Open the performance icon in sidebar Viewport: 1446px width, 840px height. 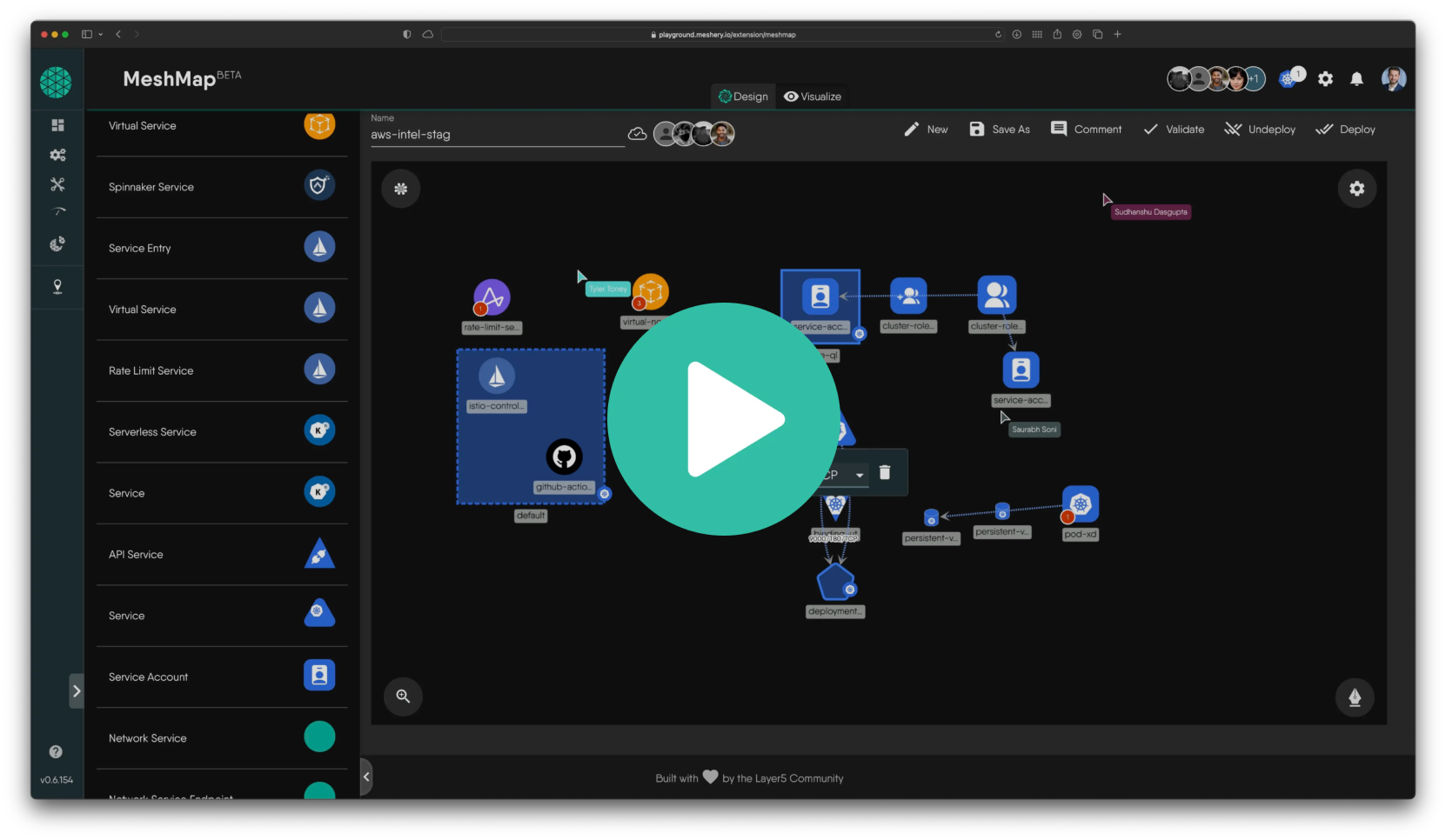58,211
